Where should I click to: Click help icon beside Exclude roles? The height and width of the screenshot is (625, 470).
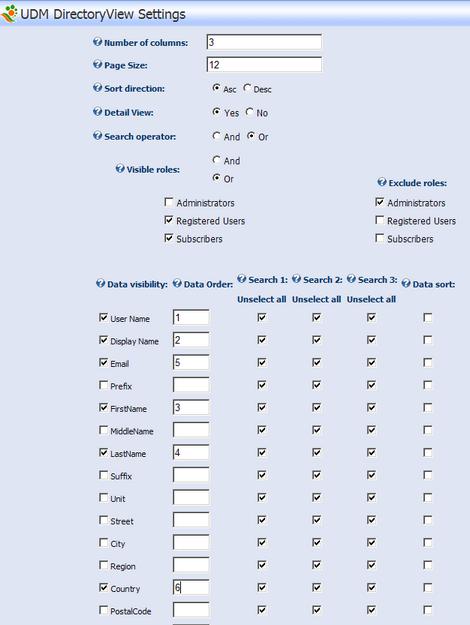click(x=382, y=182)
